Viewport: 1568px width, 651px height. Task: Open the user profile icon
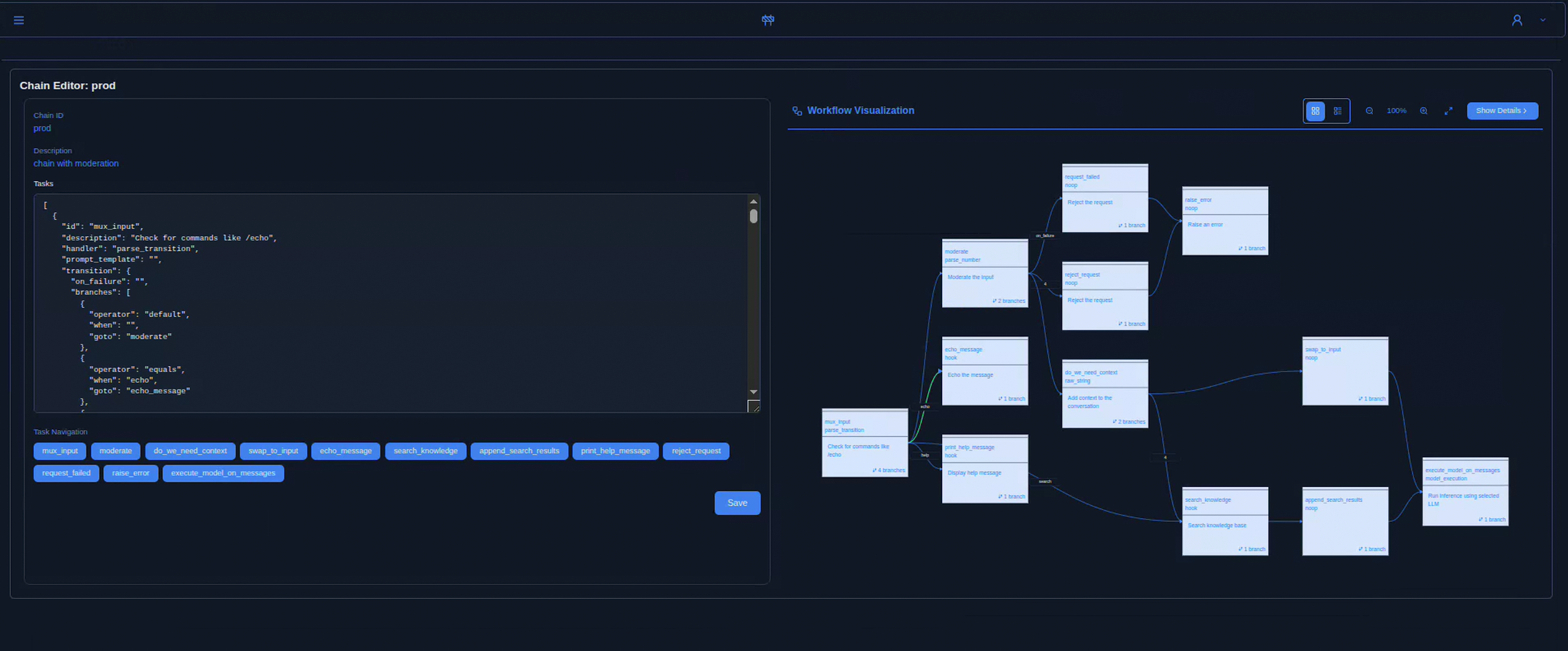pos(1517,20)
